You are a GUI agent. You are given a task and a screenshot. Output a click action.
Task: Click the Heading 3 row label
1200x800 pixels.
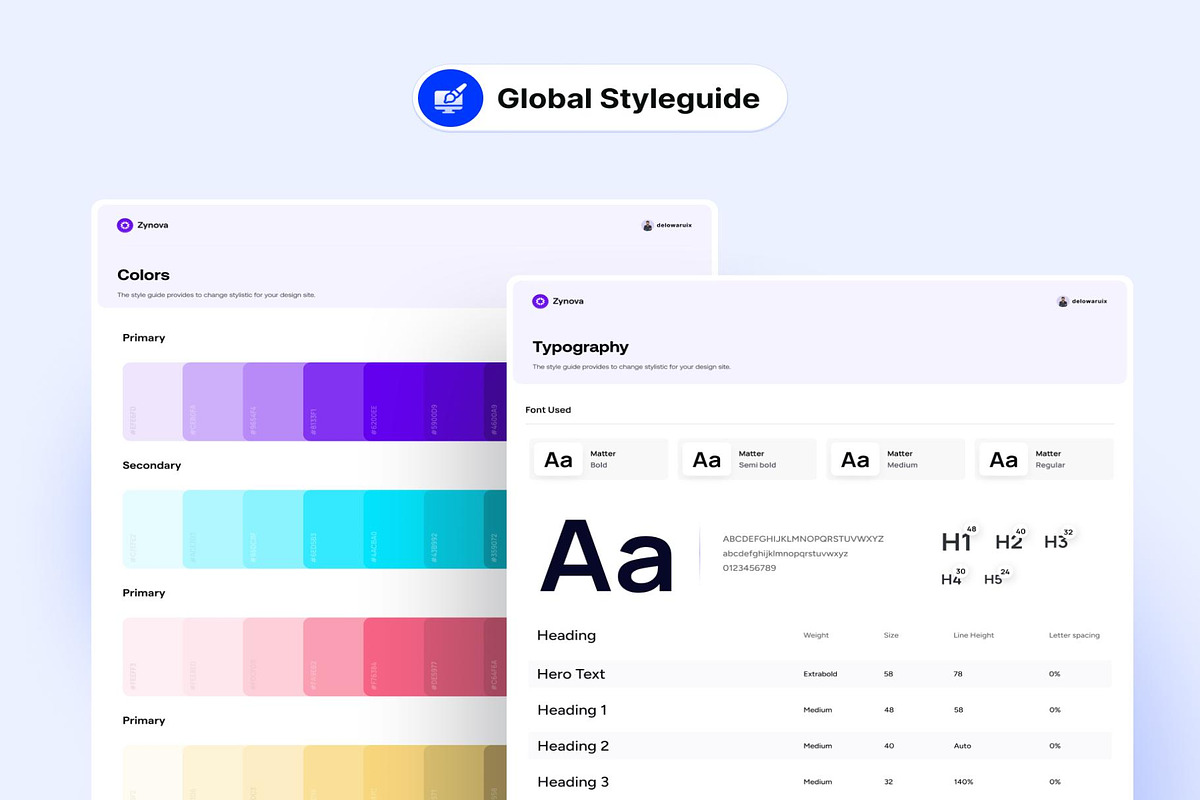point(573,782)
